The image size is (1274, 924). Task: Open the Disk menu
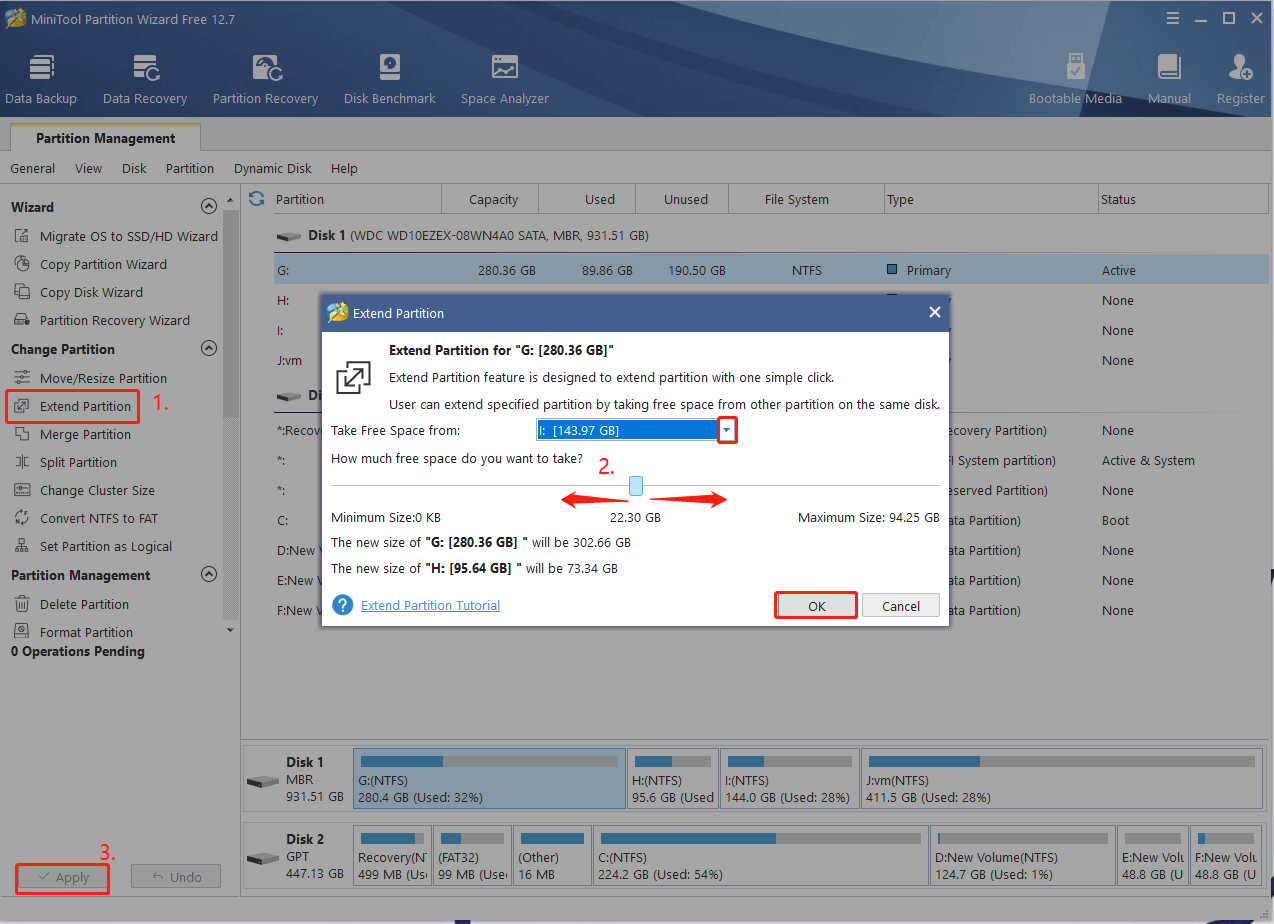134,168
